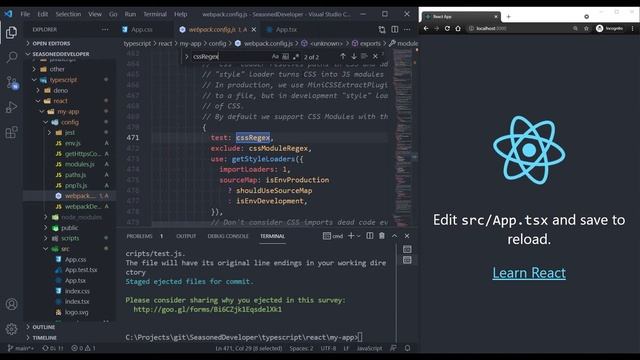Image resolution: width=640 pixels, height=360 pixels.
Task: Open the App.css editor tab
Action: pyautogui.click(x=142, y=29)
